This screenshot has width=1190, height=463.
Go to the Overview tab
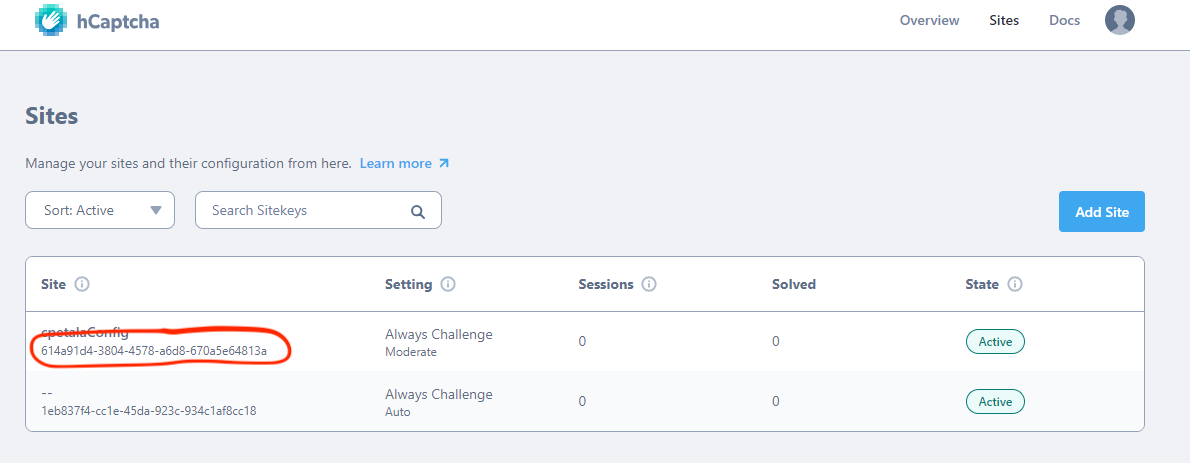[x=929, y=20]
